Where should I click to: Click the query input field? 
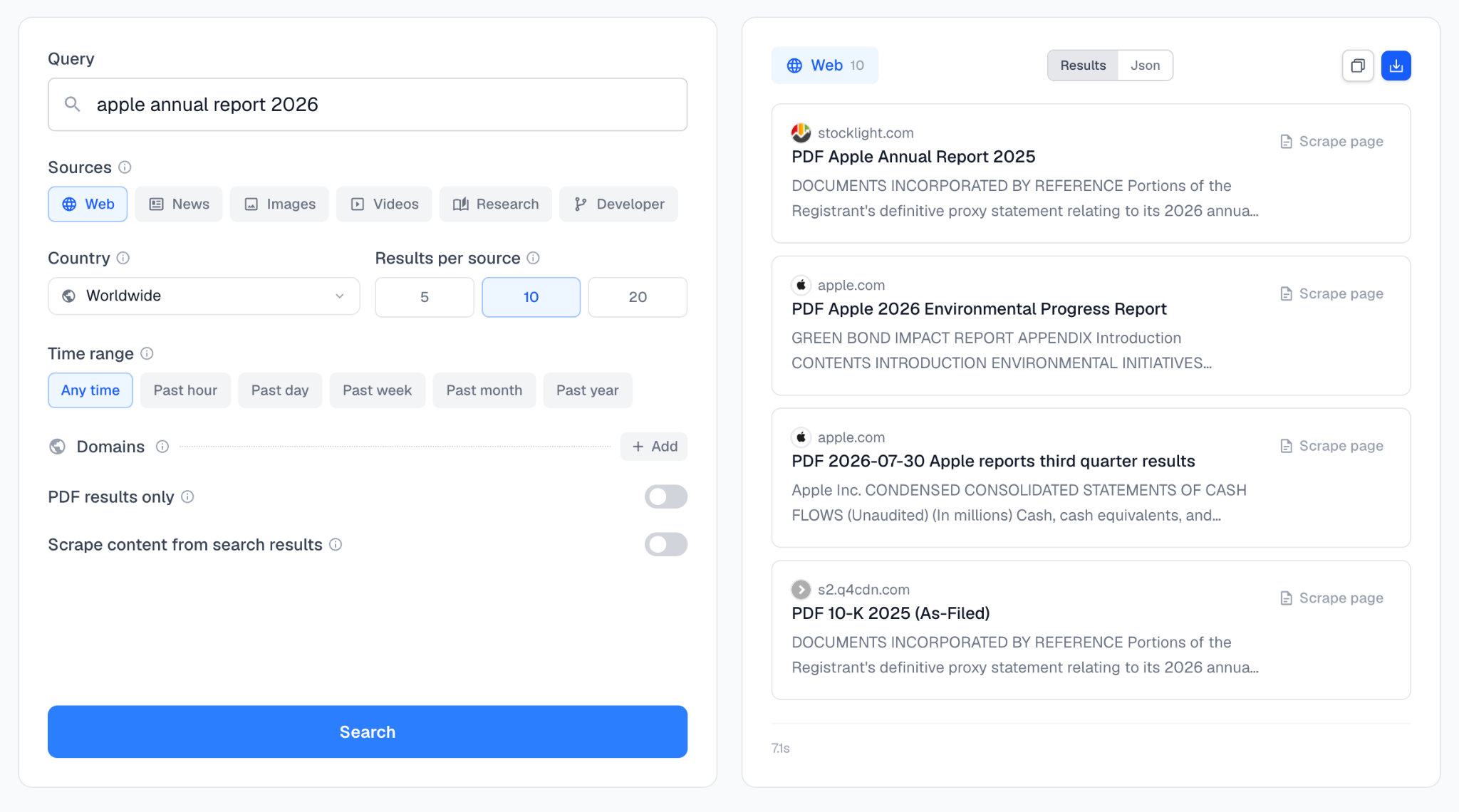[368, 105]
